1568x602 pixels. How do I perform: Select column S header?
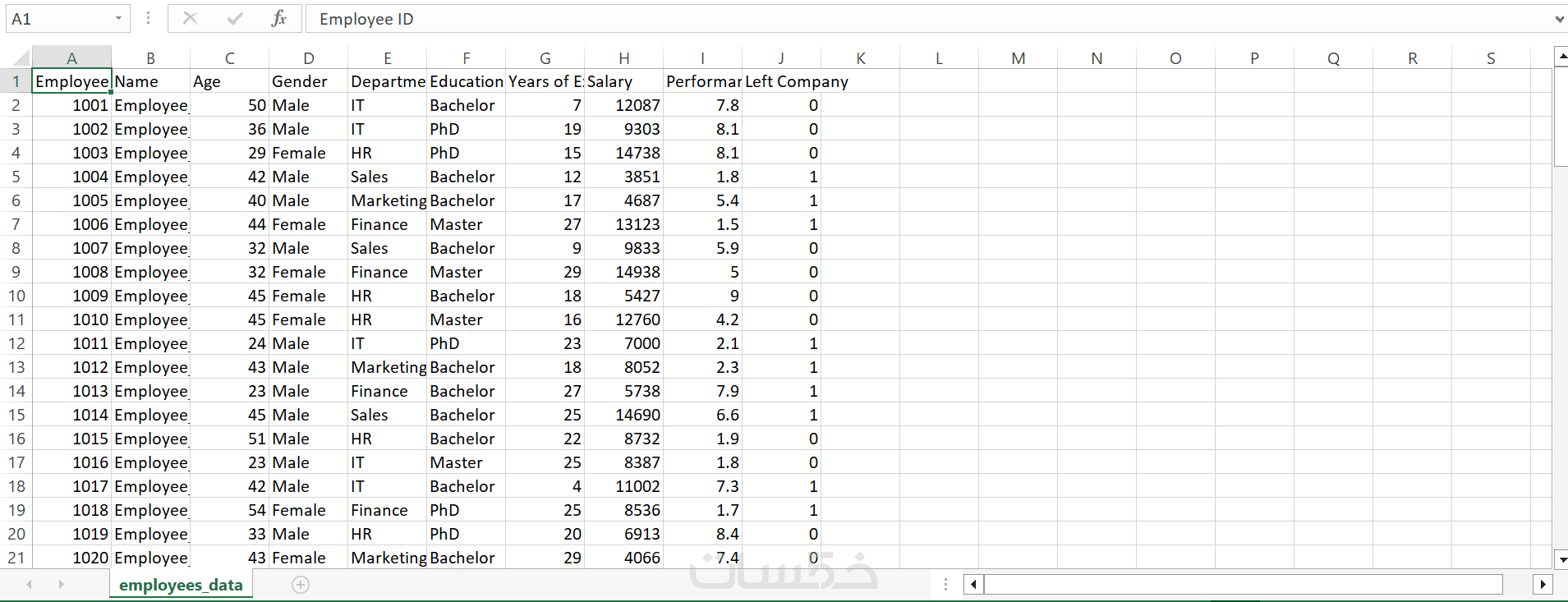tap(1492, 57)
